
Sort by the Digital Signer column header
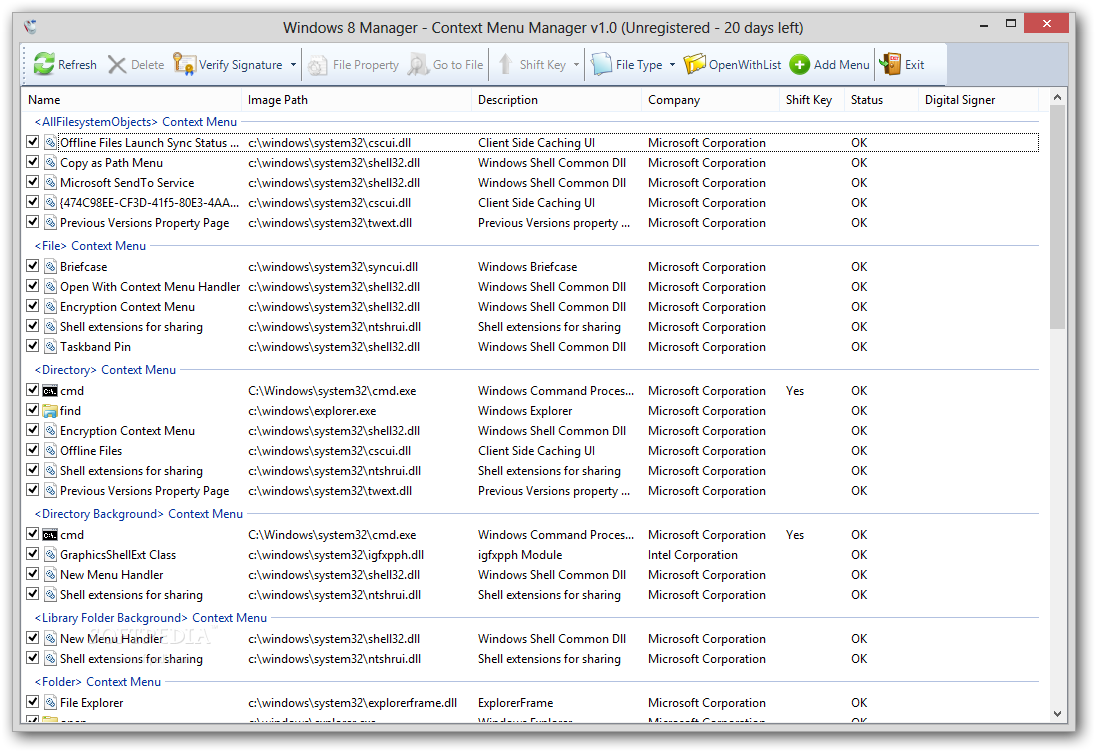click(979, 100)
